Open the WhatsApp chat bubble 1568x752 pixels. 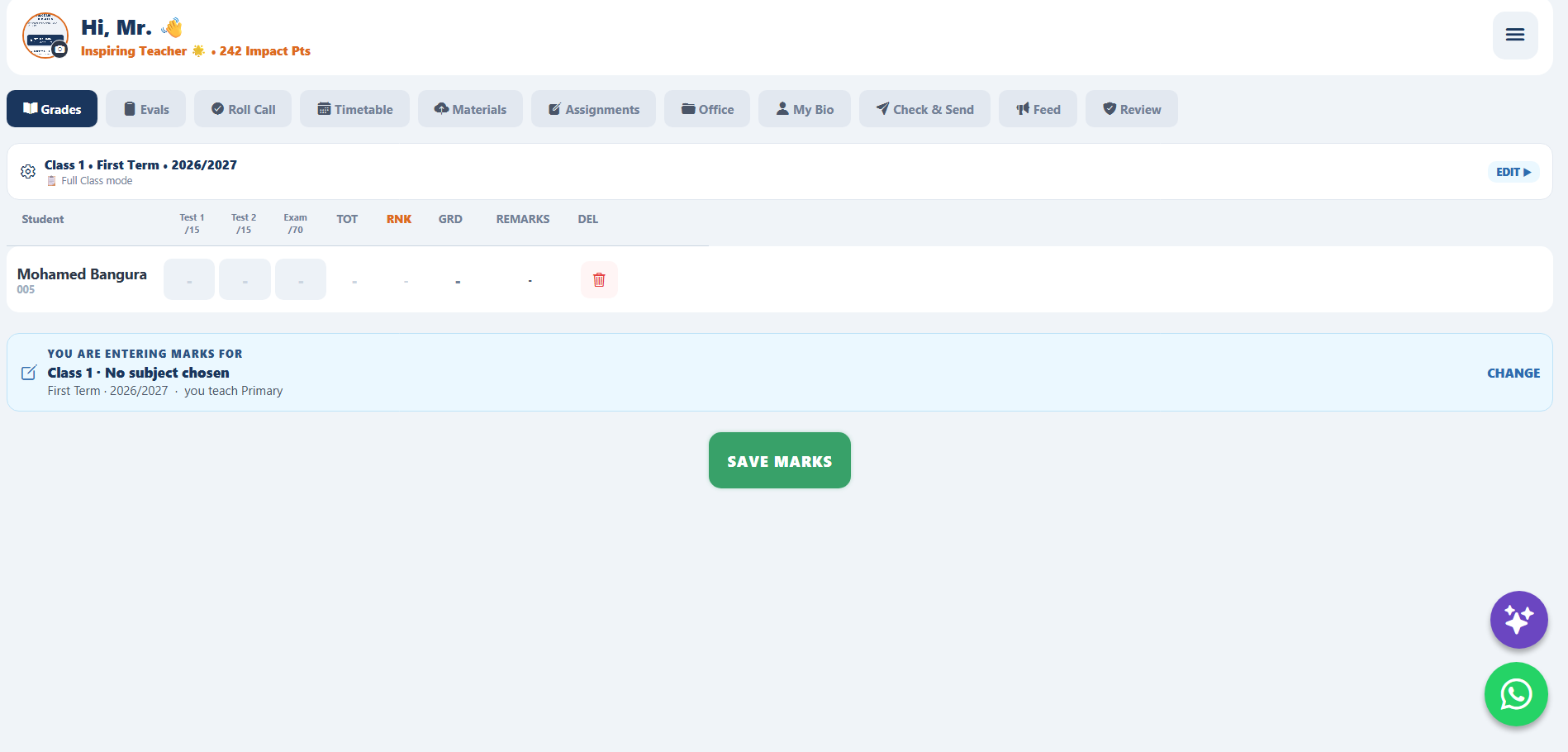pyautogui.click(x=1516, y=694)
